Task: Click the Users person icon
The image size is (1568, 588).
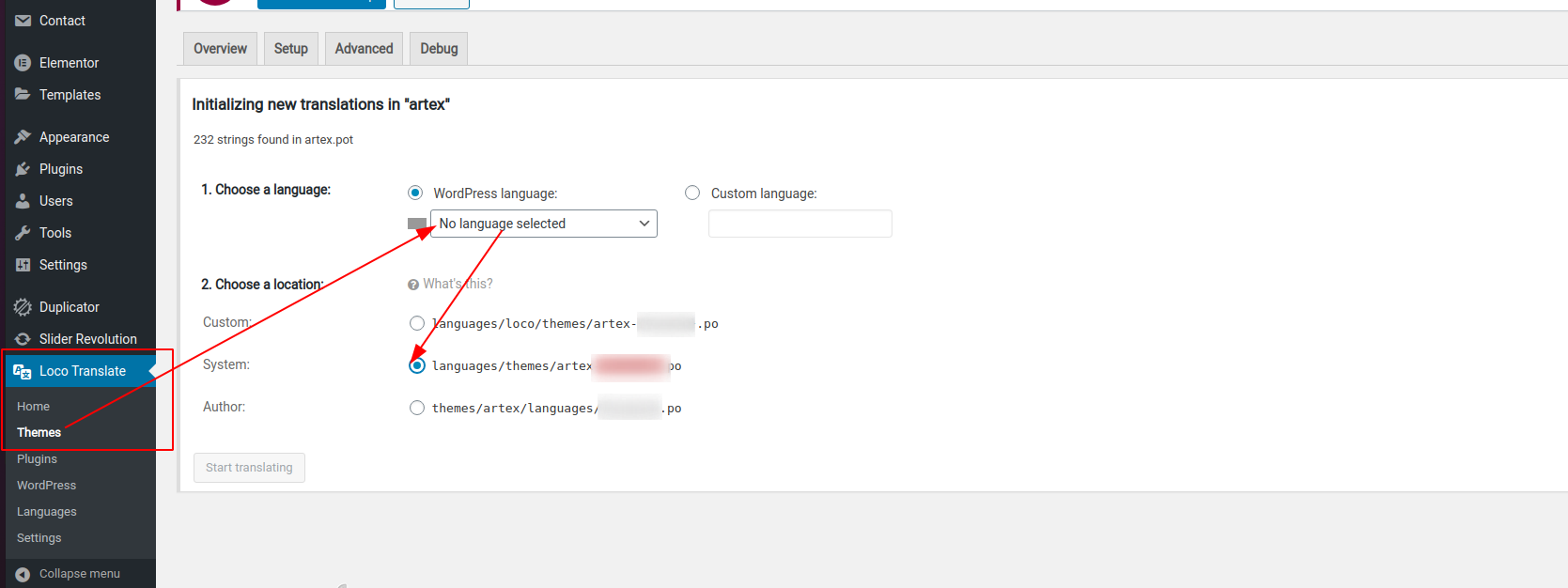Action: click(x=23, y=201)
